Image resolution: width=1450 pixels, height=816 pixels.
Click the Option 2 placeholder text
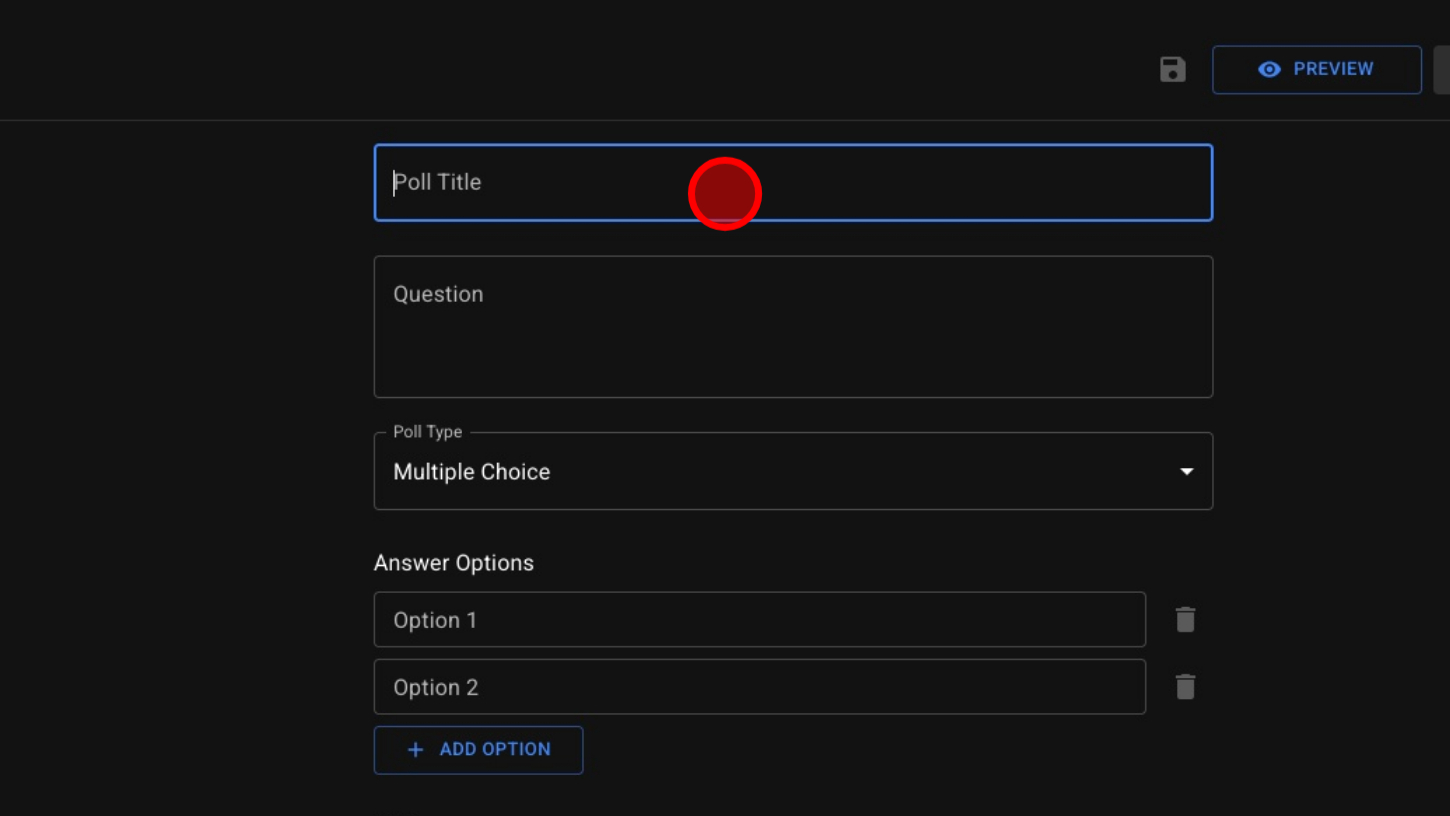(x=436, y=688)
